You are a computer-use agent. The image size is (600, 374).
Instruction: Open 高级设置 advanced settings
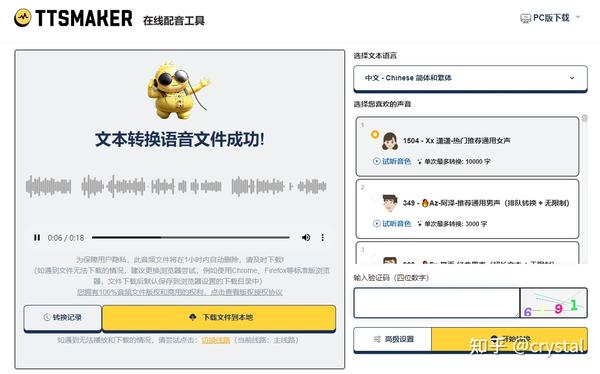pyautogui.click(x=393, y=339)
